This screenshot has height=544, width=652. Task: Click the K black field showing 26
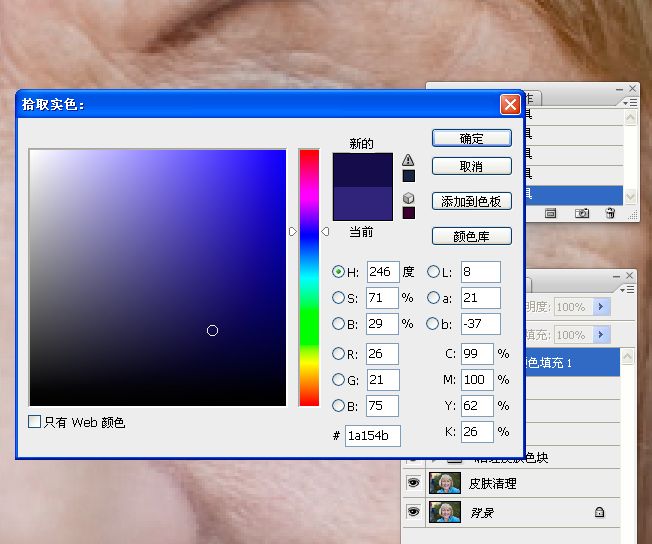pos(477,432)
